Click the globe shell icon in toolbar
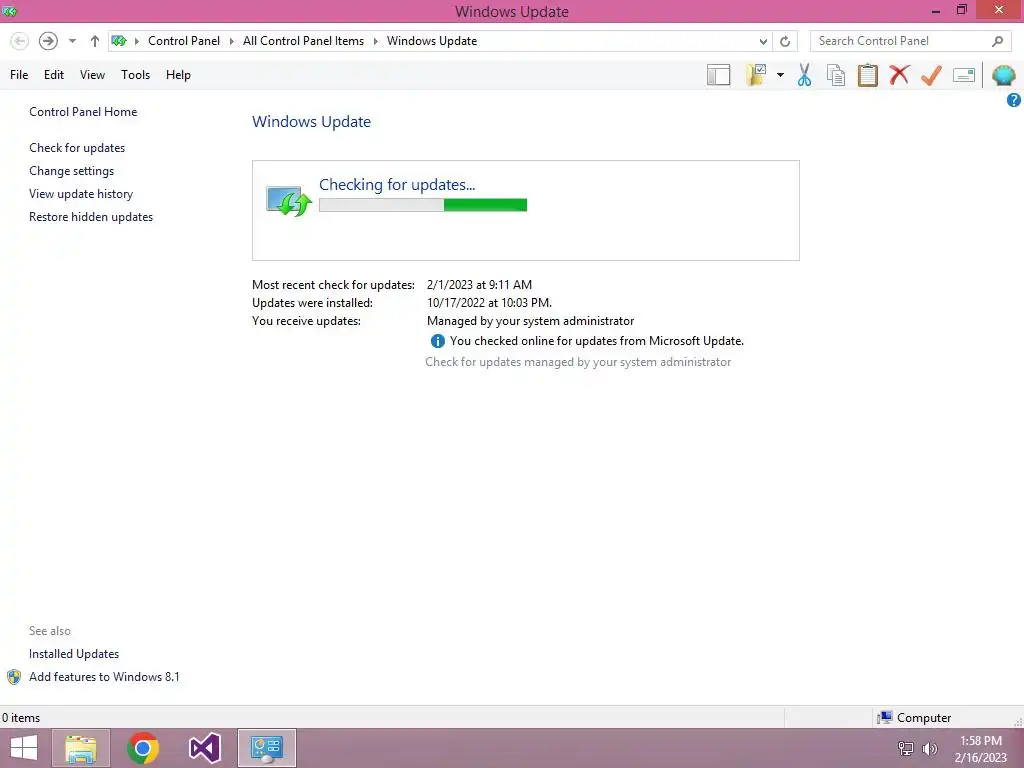Viewport: 1024px width, 768px height. (x=1004, y=75)
